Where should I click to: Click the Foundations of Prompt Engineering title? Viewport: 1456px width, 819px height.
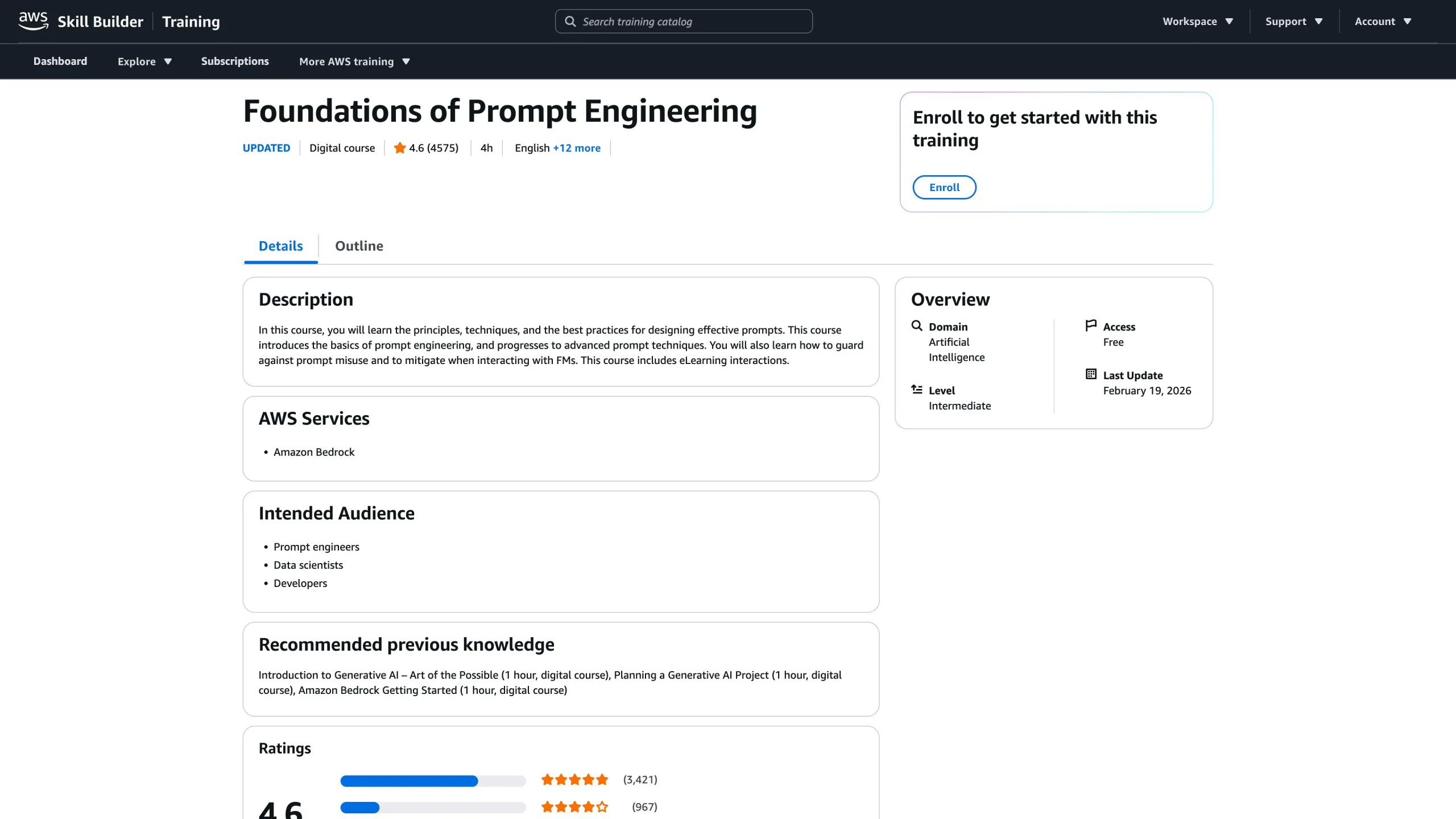500,111
